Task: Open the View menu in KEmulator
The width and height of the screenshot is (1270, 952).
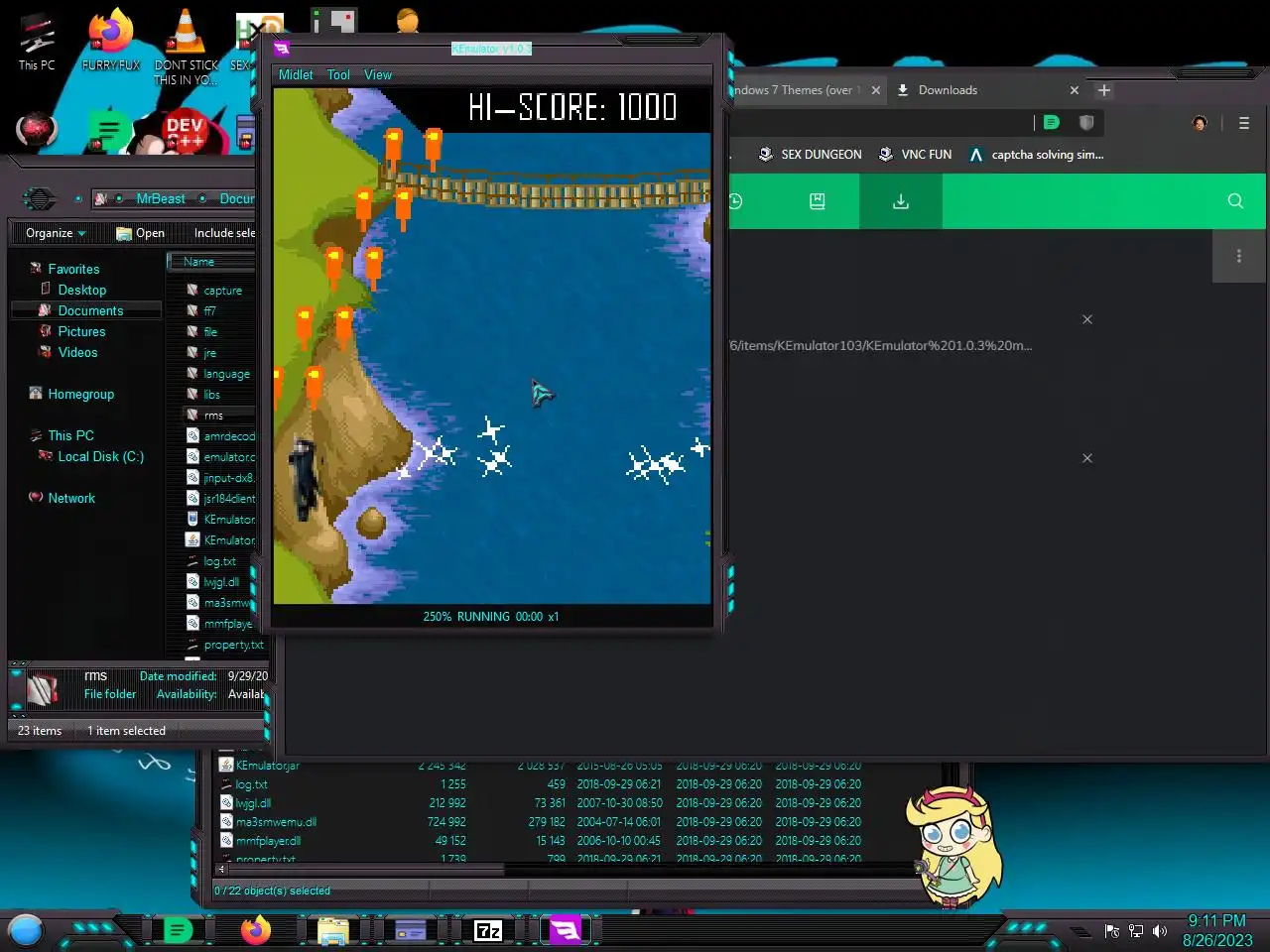Action: [378, 74]
